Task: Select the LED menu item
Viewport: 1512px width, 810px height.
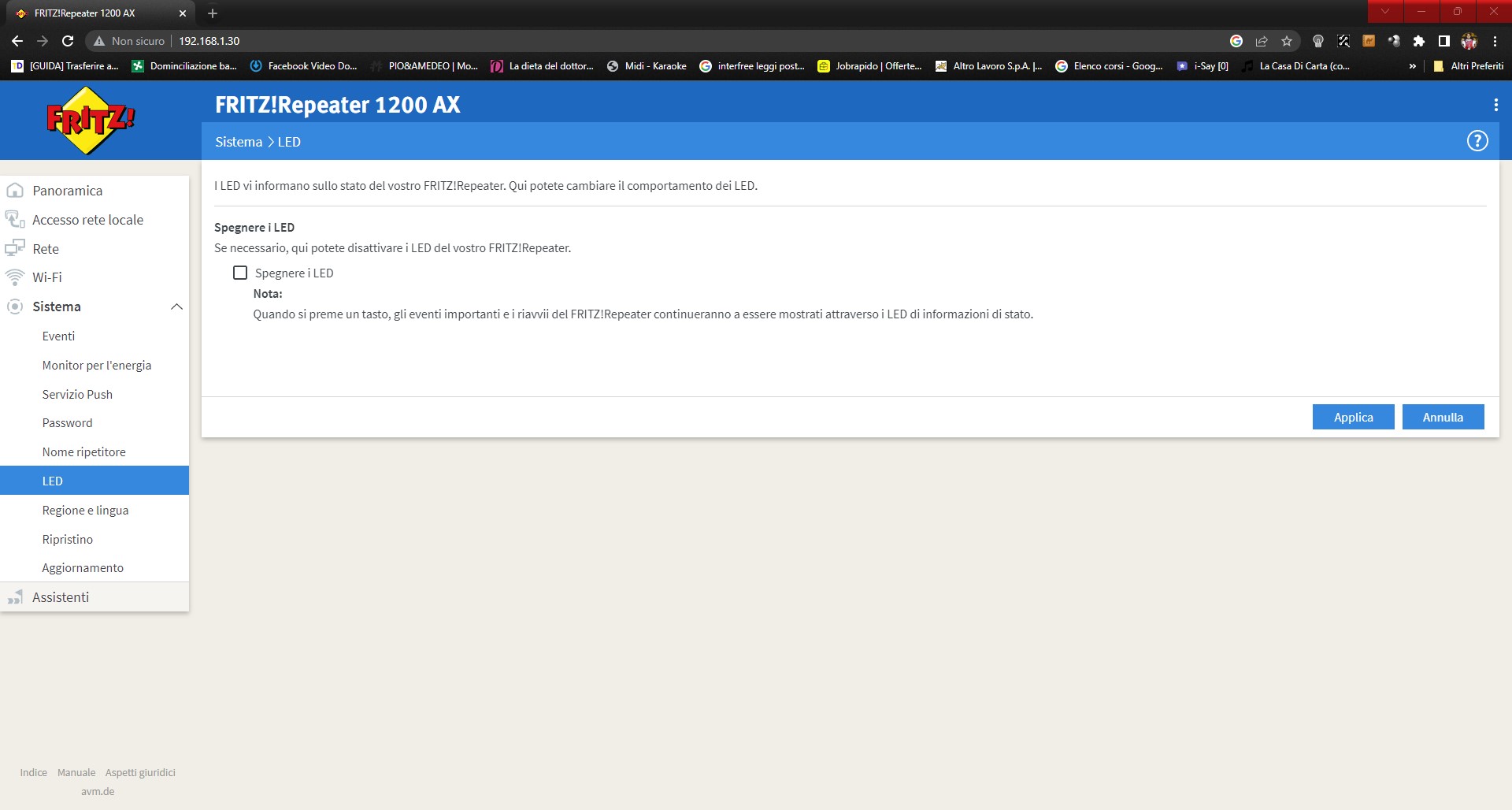Action: pyautogui.click(x=94, y=481)
